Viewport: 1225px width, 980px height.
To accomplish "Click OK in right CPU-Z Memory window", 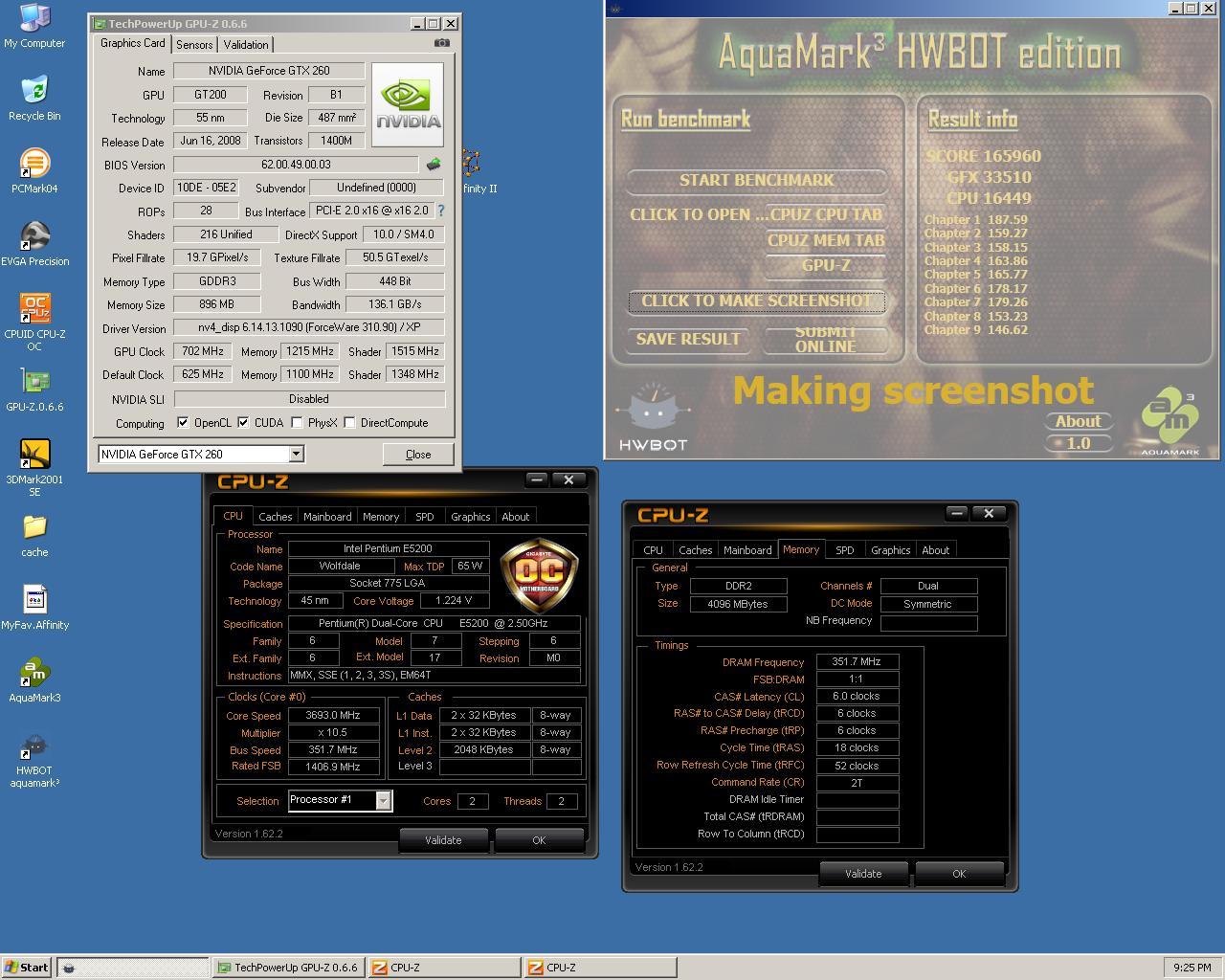I will (959, 874).
